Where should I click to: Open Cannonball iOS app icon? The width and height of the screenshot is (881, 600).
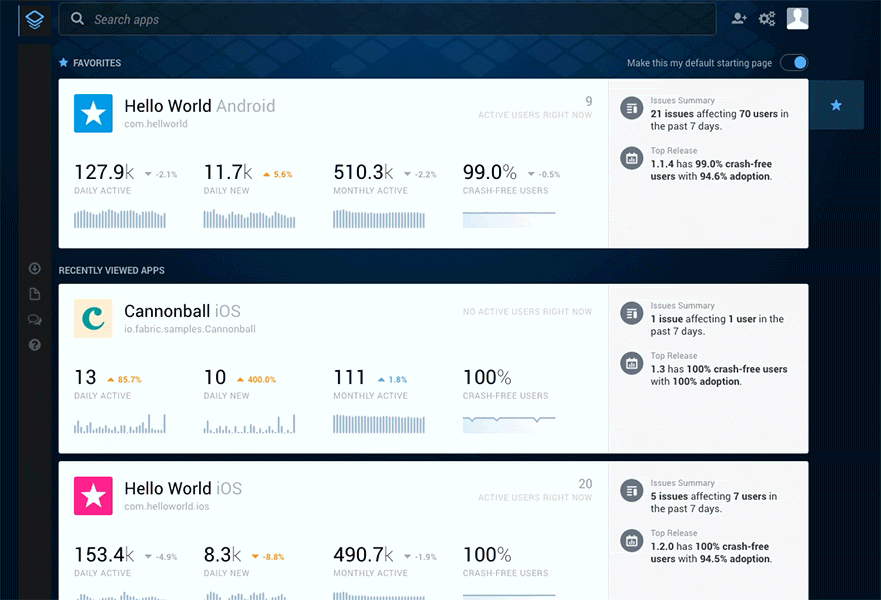tap(93, 319)
